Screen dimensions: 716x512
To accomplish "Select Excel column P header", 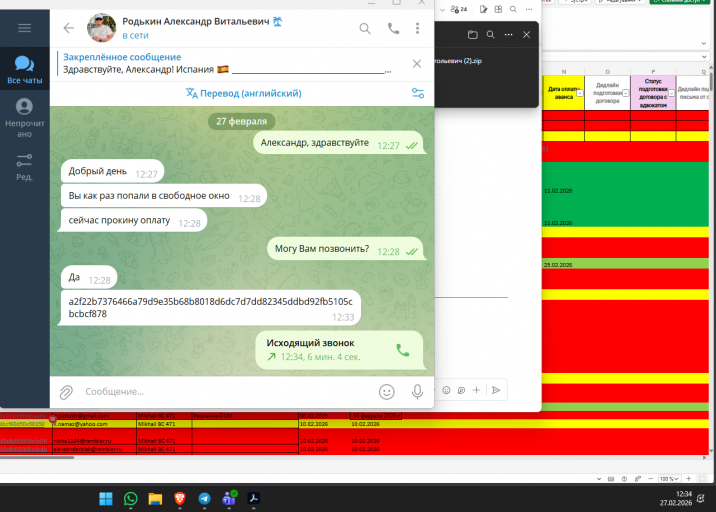I will point(653,72).
